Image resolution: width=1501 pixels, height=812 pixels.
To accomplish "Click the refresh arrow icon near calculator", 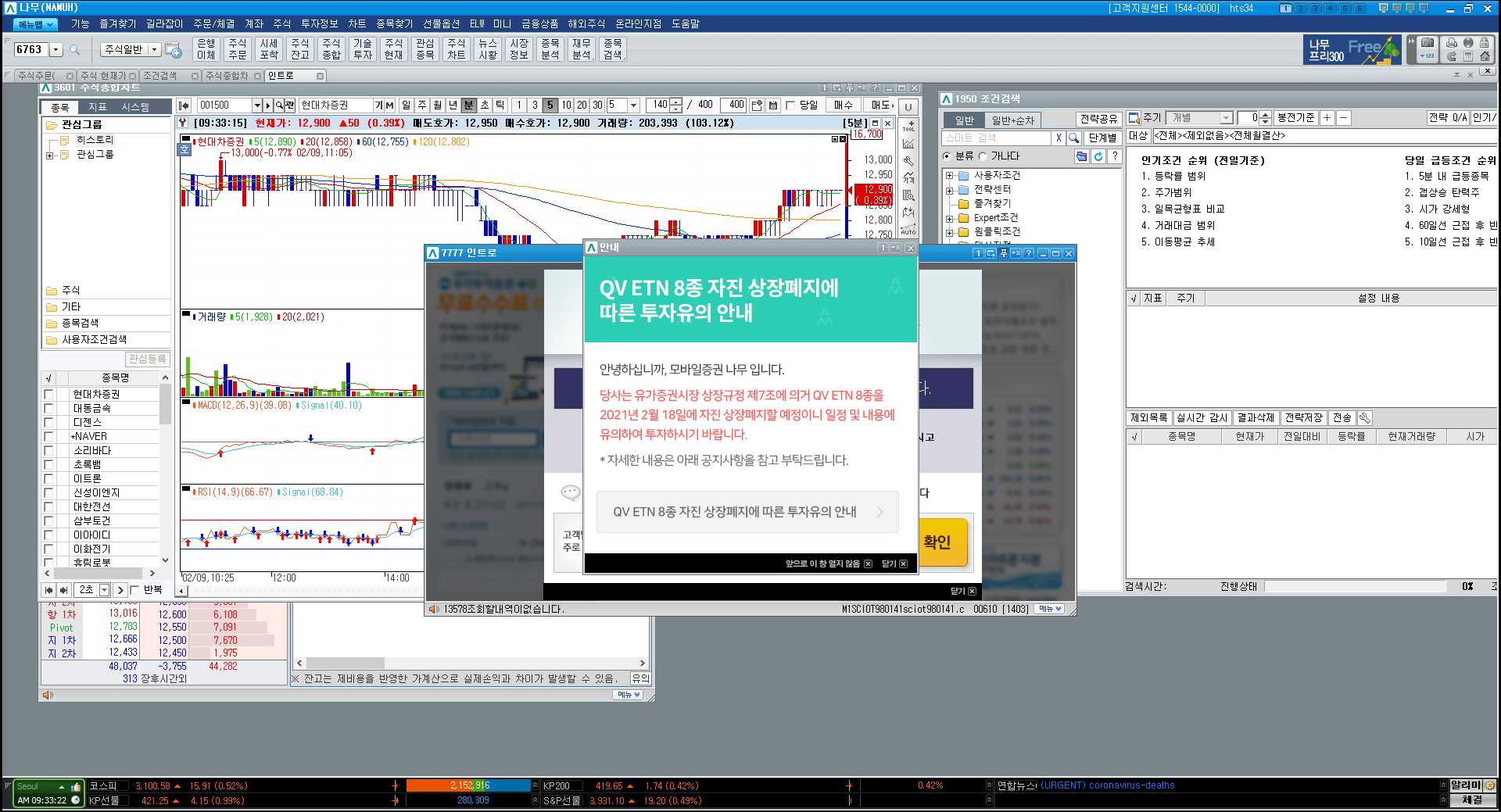I will pos(1452,56).
